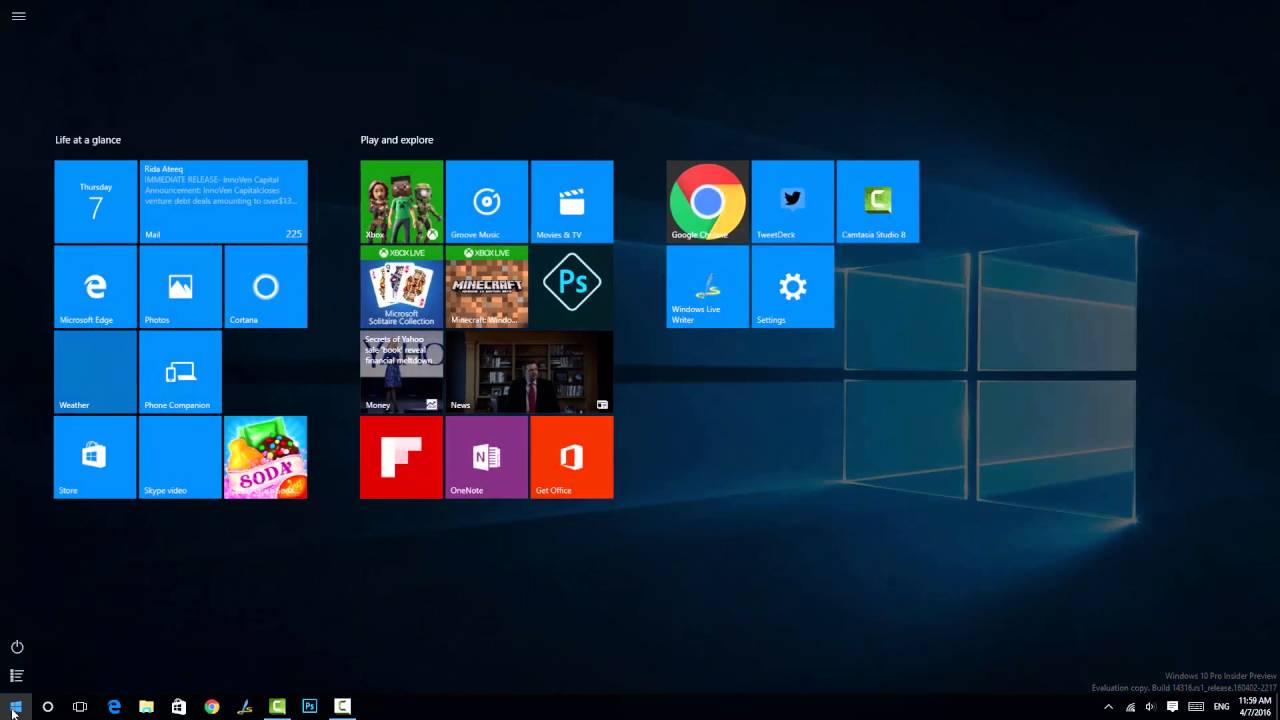Viewport: 1280px width, 720px height.
Task: Open Action Center notifications icon
Action: [x=1172, y=707]
